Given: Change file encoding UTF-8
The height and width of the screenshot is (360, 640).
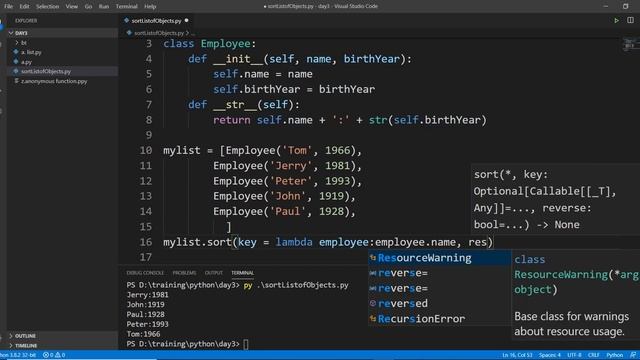Looking at the screenshot, I should coord(574,355).
